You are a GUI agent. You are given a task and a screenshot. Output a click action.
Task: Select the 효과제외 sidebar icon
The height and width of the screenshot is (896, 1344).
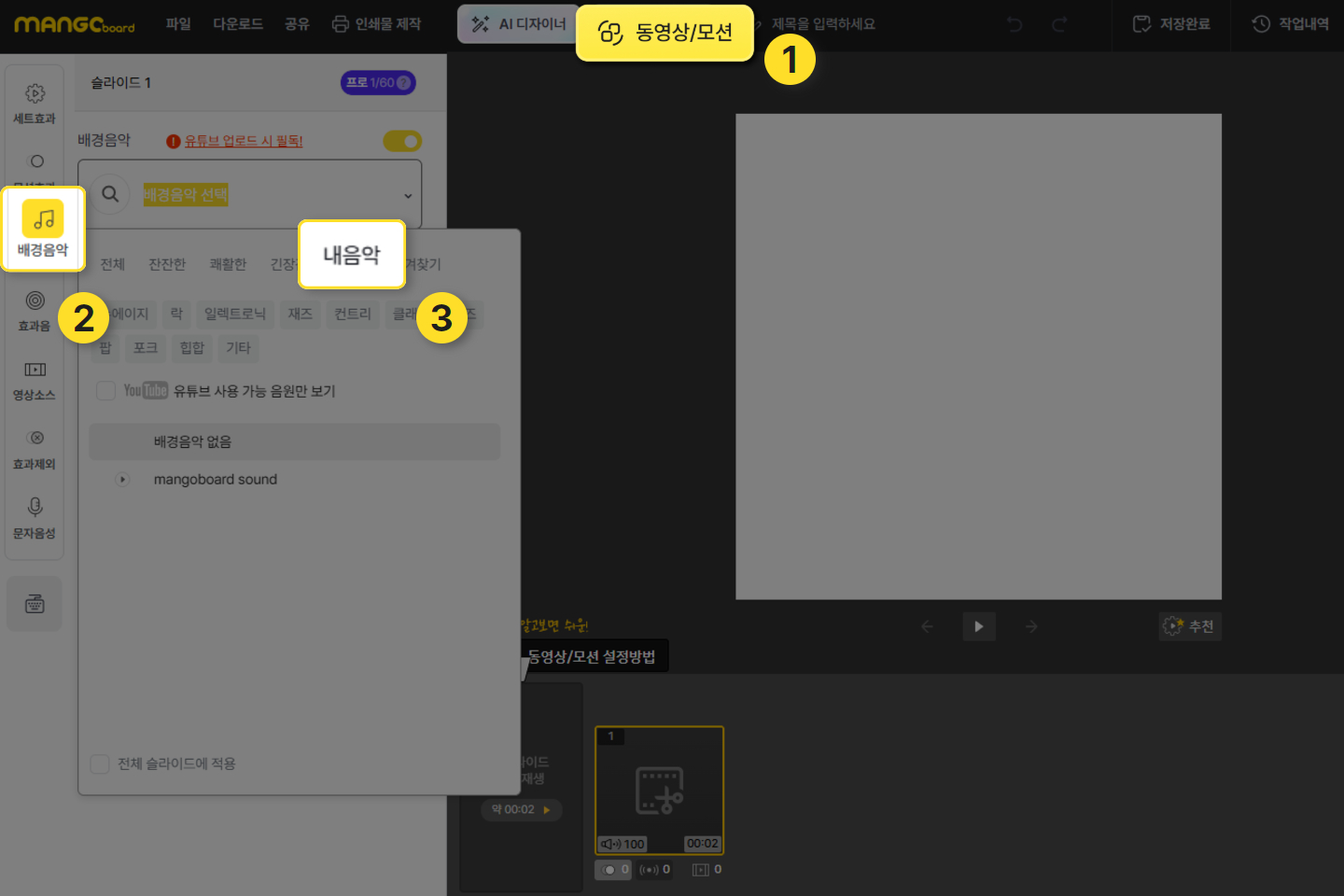[x=35, y=449]
